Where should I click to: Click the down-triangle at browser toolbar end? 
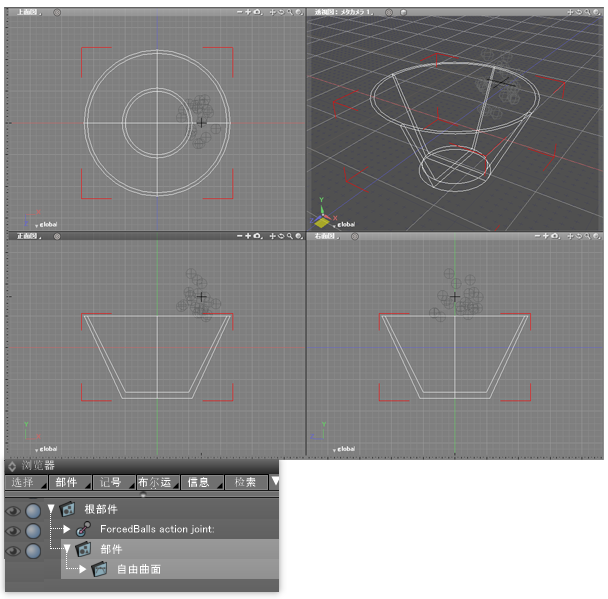(x=275, y=482)
